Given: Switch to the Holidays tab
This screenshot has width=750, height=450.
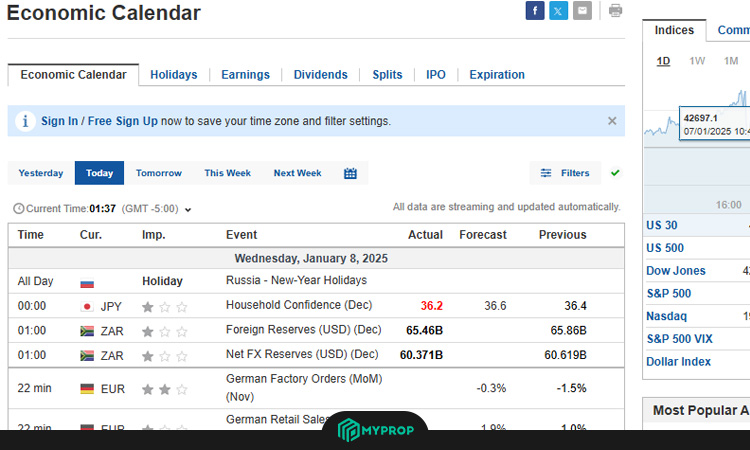Looking at the screenshot, I should pyautogui.click(x=174, y=75).
